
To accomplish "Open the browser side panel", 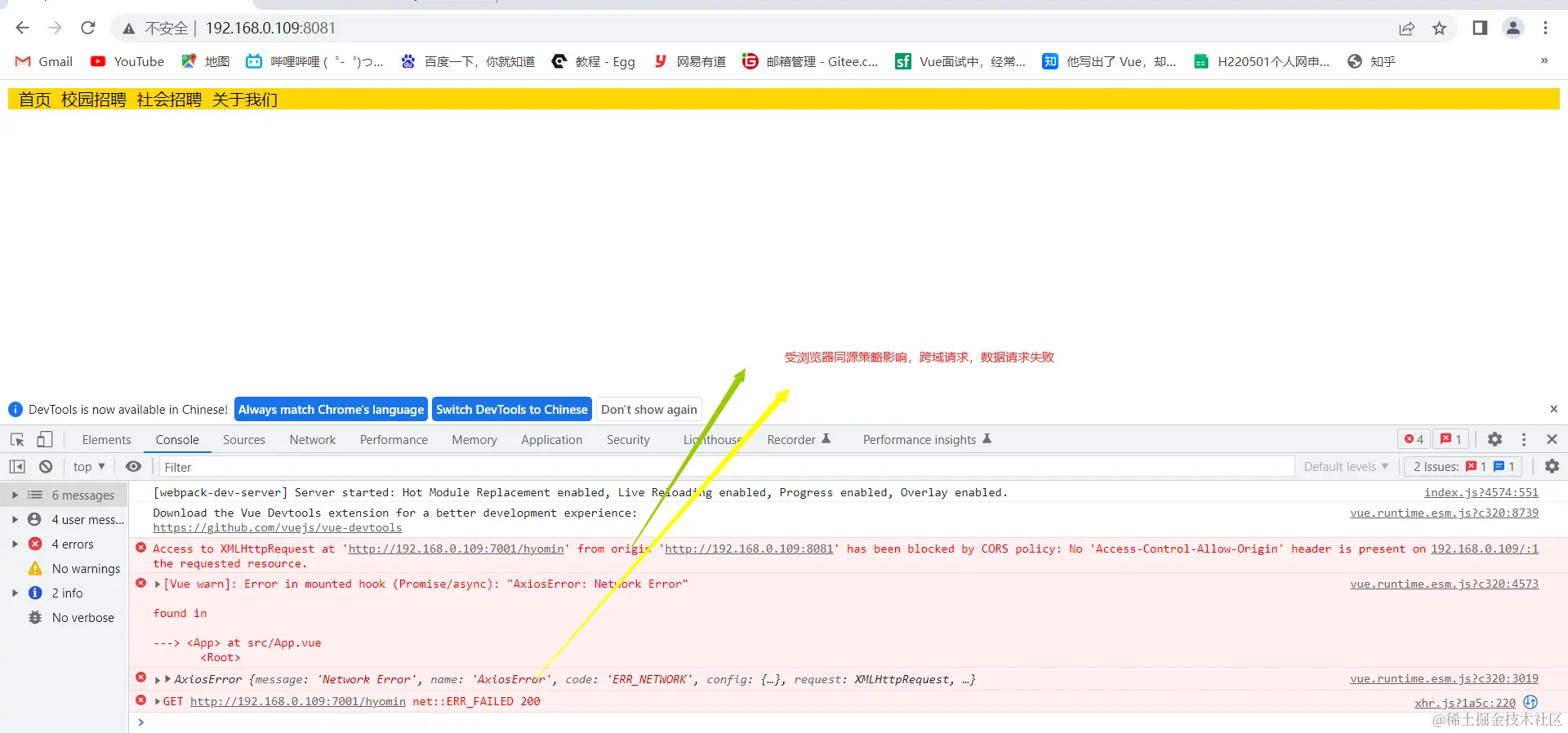I will pyautogui.click(x=1480, y=28).
